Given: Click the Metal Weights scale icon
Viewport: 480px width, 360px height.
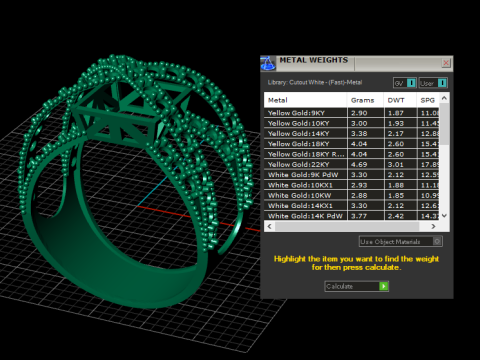Looking at the screenshot, I should (268, 63).
